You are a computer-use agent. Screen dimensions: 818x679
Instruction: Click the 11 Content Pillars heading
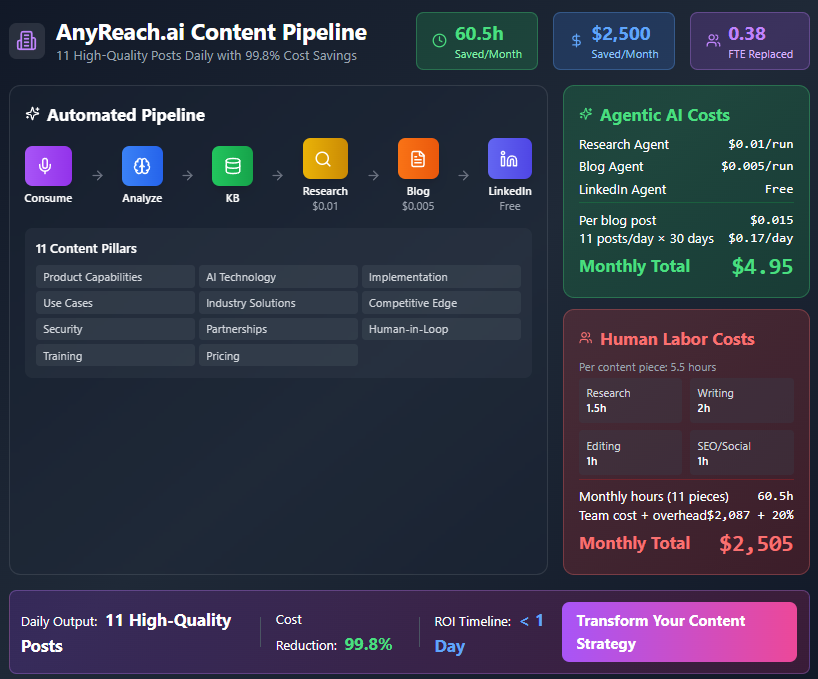click(x=86, y=248)
